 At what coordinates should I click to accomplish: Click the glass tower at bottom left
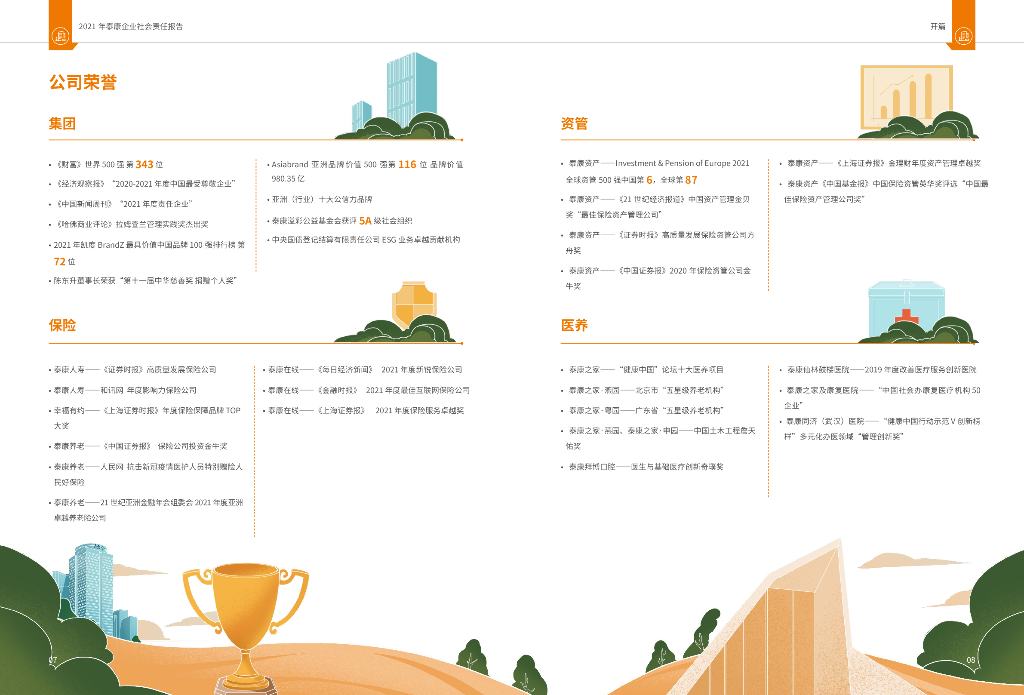pyautogui.click(x=91, y=590)
